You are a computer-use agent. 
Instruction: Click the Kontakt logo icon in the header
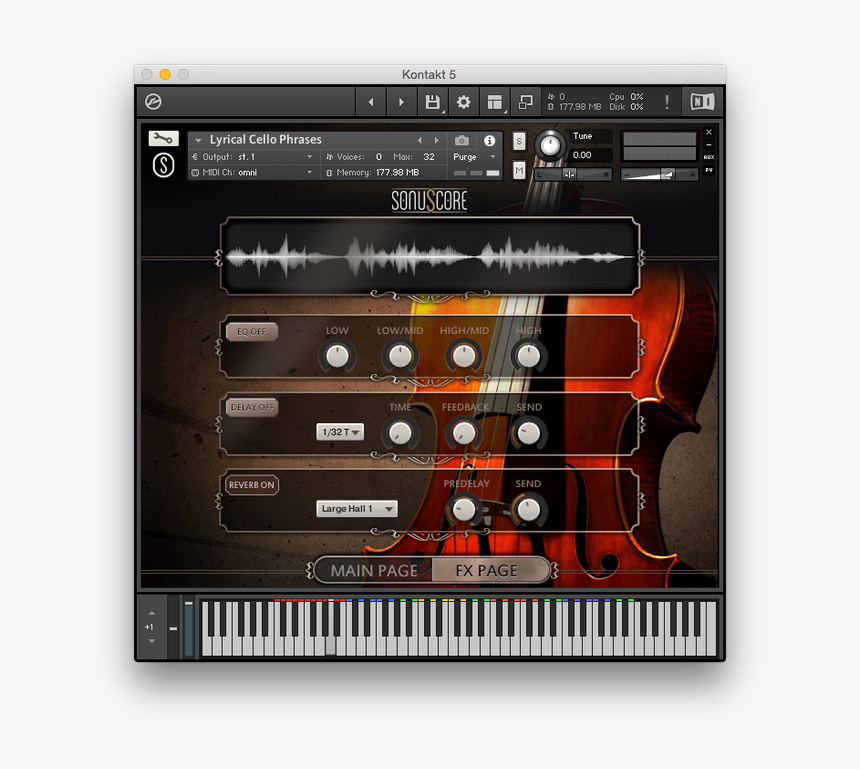153,101
